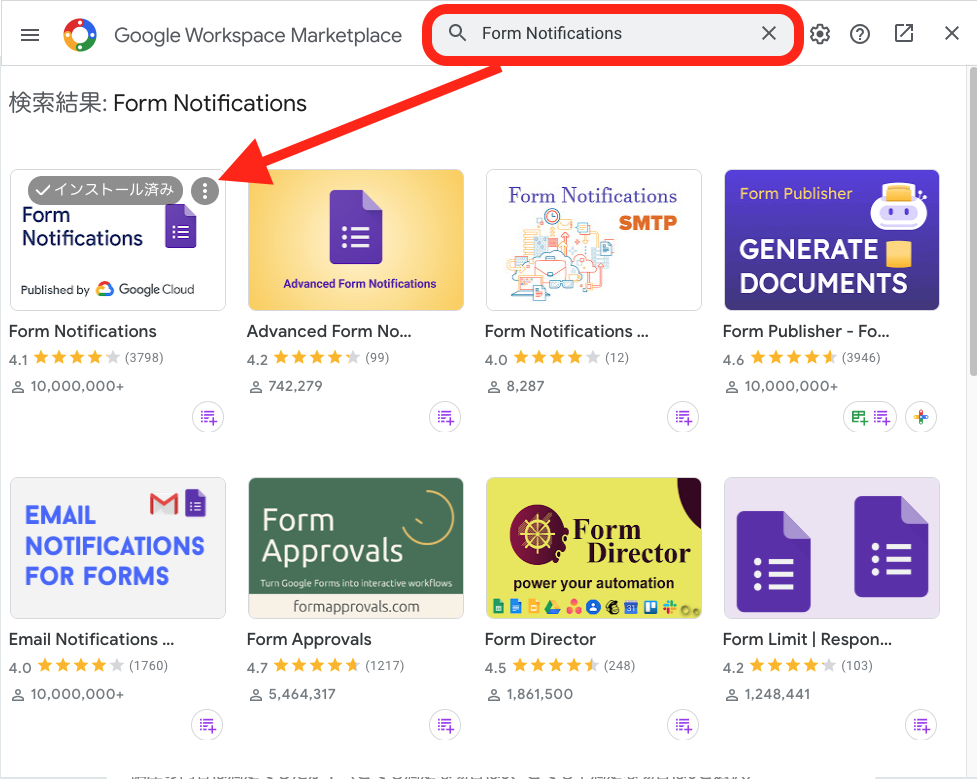Open three-dot options on installed Form Notifications
This screenshot has height=779, width=977.
tap(205, 191)
